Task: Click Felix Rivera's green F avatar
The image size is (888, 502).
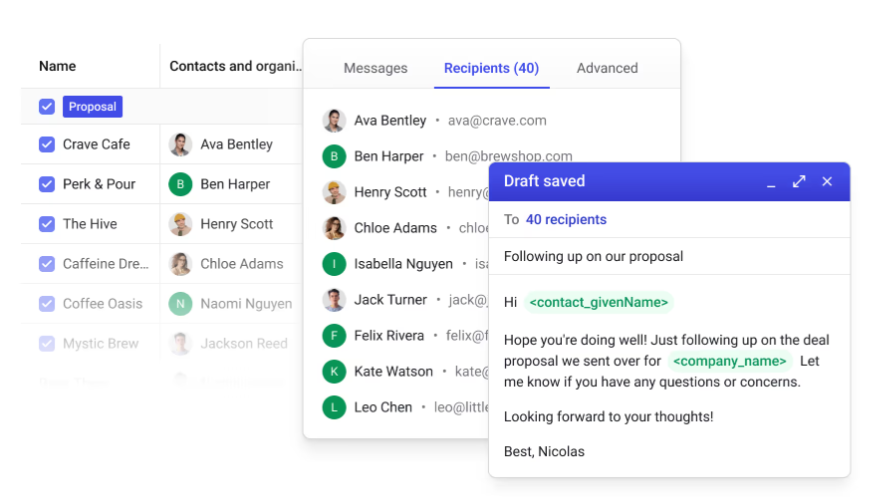Action: click(334, 335)
